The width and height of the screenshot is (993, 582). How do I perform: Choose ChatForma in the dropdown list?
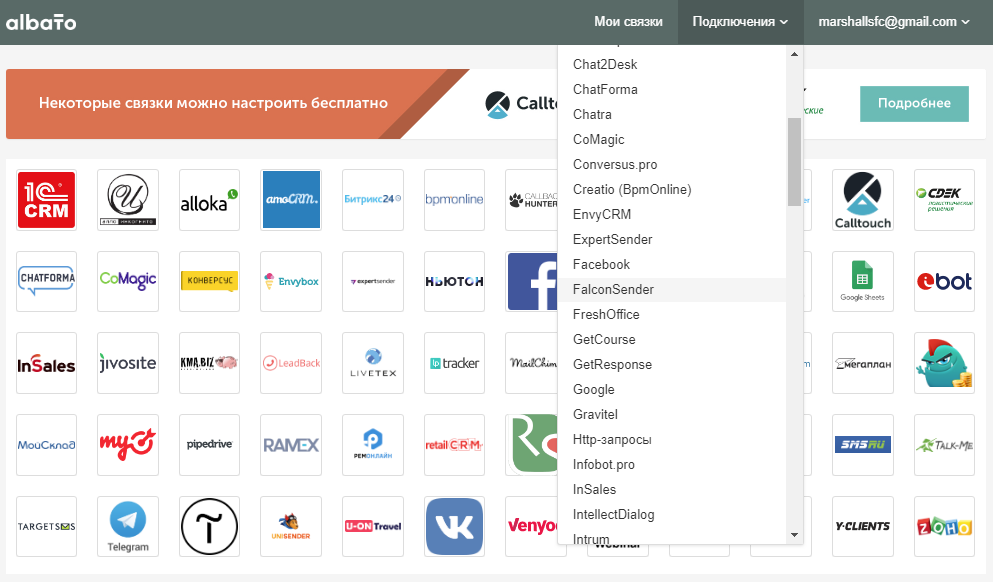click(x=671, y=89)
